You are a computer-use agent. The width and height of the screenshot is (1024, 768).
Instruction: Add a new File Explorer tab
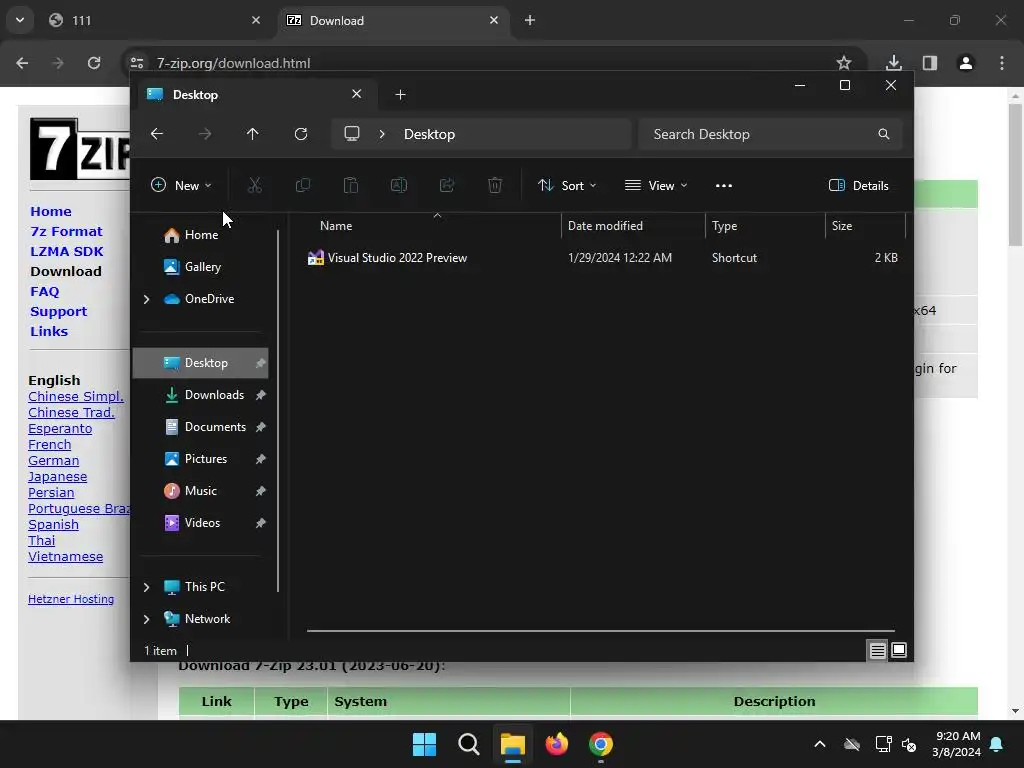(400, 95)
